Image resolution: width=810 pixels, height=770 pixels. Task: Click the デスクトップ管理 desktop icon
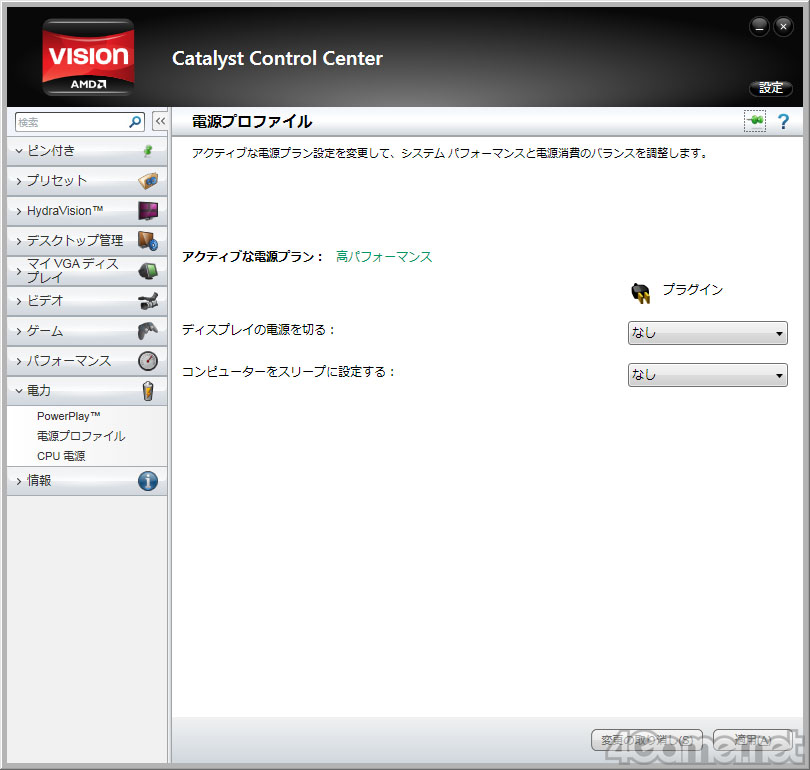click(148, 241)
